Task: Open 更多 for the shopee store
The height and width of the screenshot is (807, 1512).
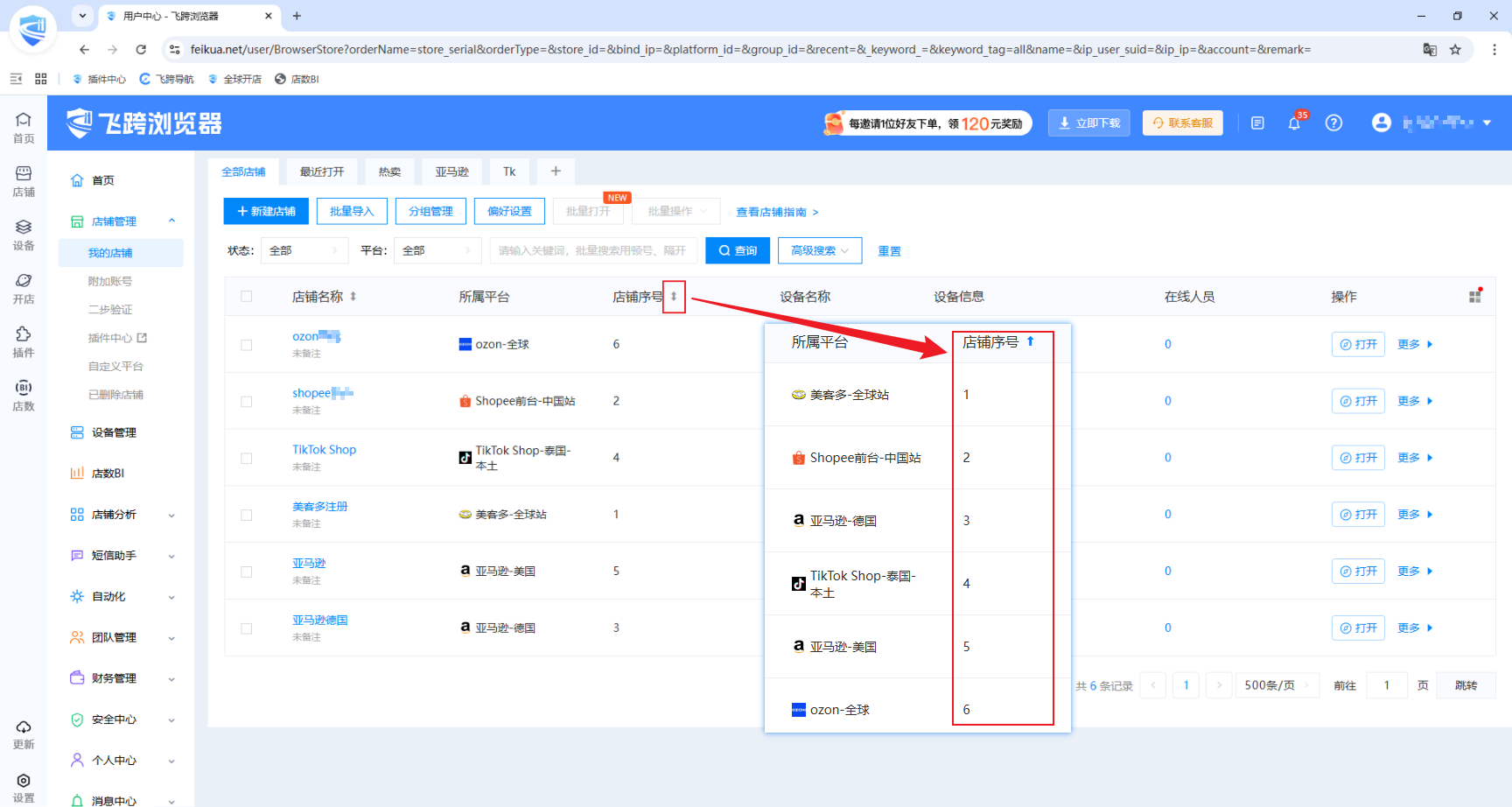Action: pos(1415,401)
